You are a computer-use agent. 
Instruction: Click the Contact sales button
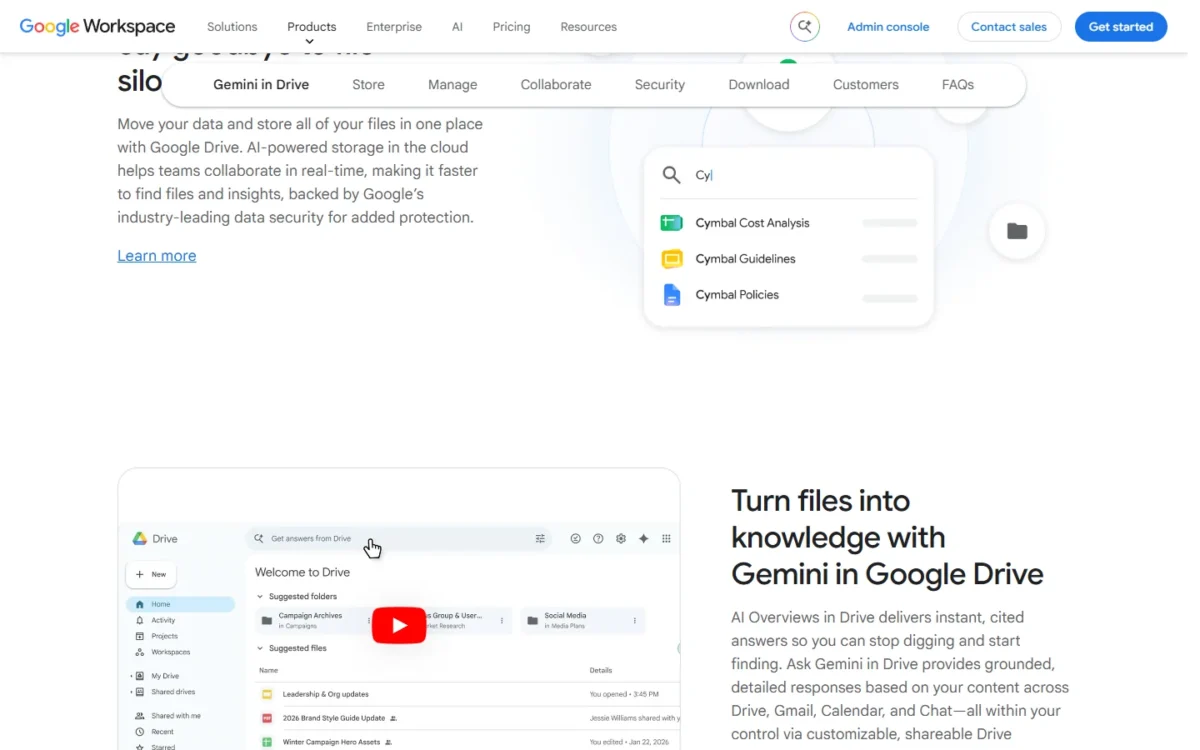point(1009,27)
